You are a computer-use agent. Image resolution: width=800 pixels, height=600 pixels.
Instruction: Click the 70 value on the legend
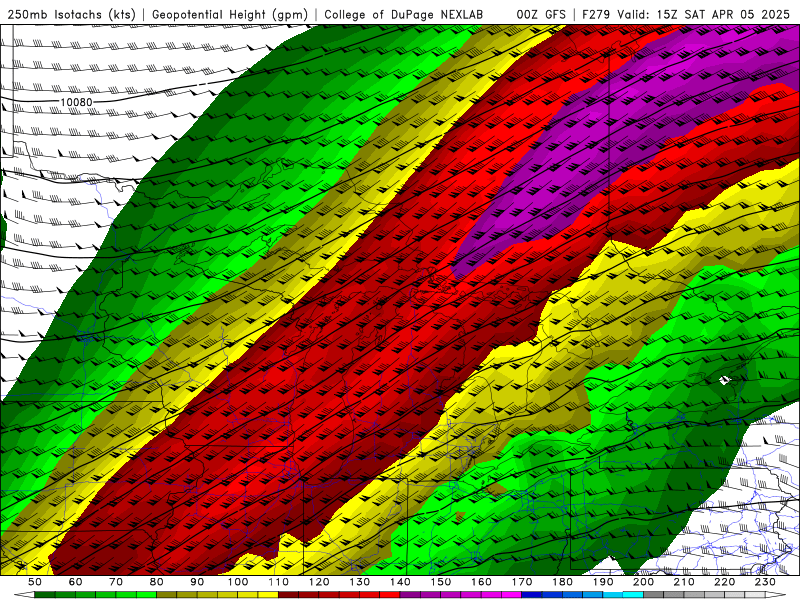click(116, 582)
